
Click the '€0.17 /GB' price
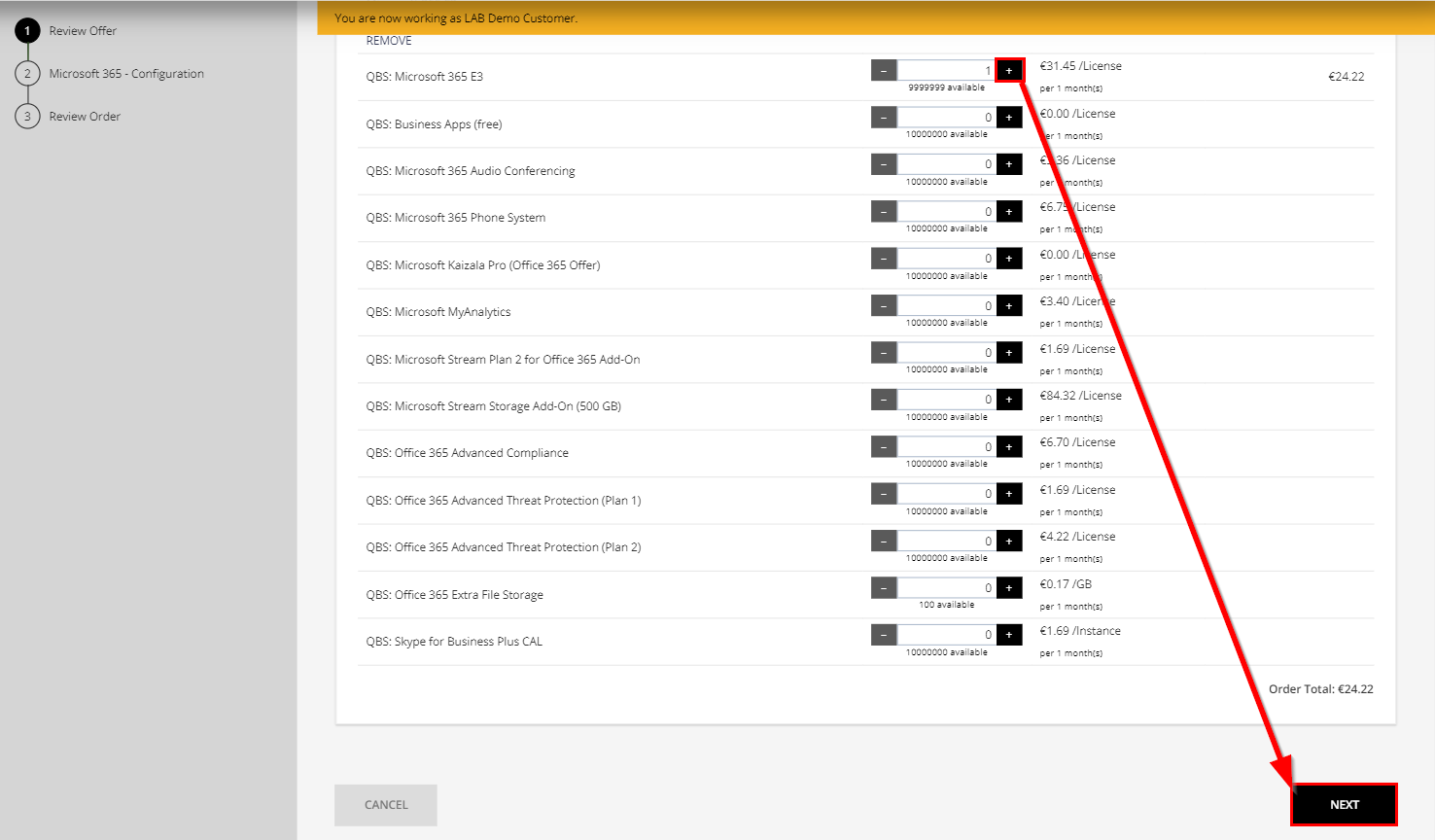1067,584
